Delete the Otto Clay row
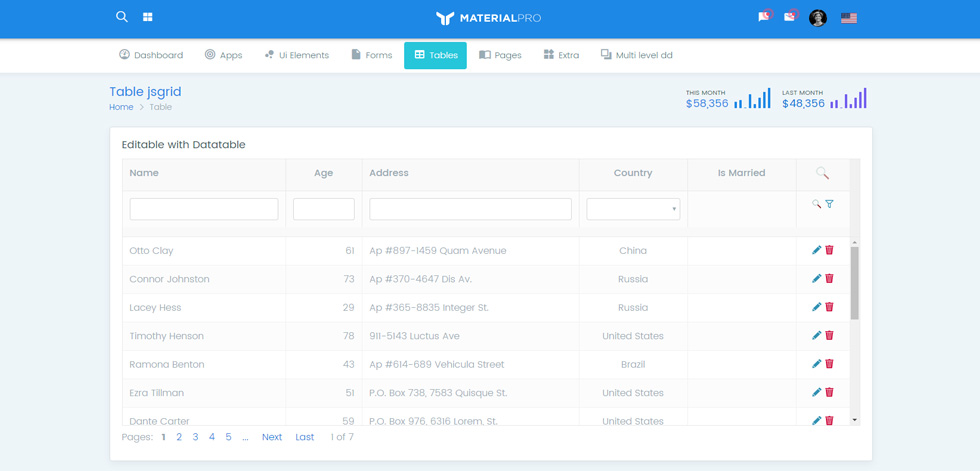 [829, 250]
